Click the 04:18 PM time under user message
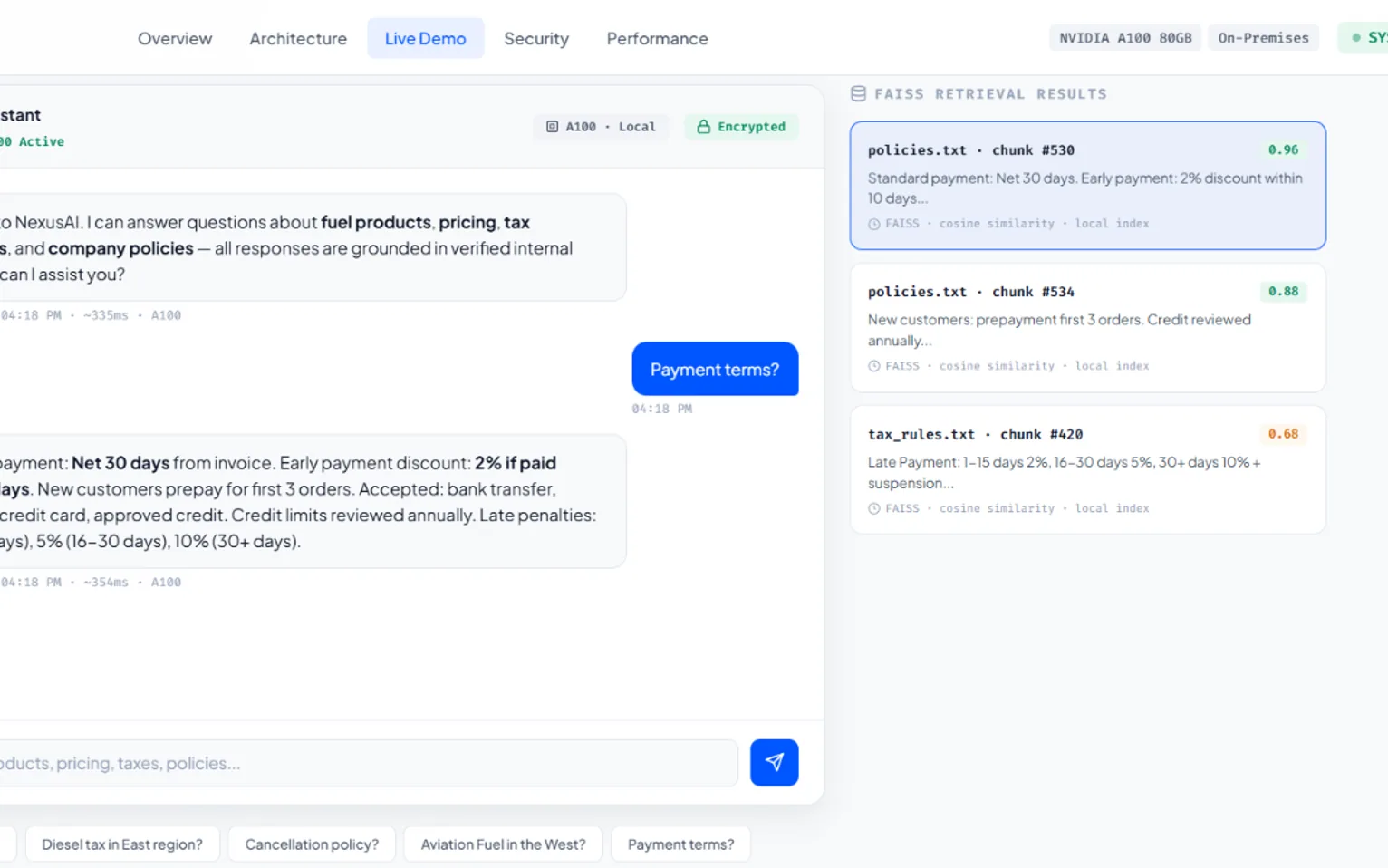 [x=661, y=409]
